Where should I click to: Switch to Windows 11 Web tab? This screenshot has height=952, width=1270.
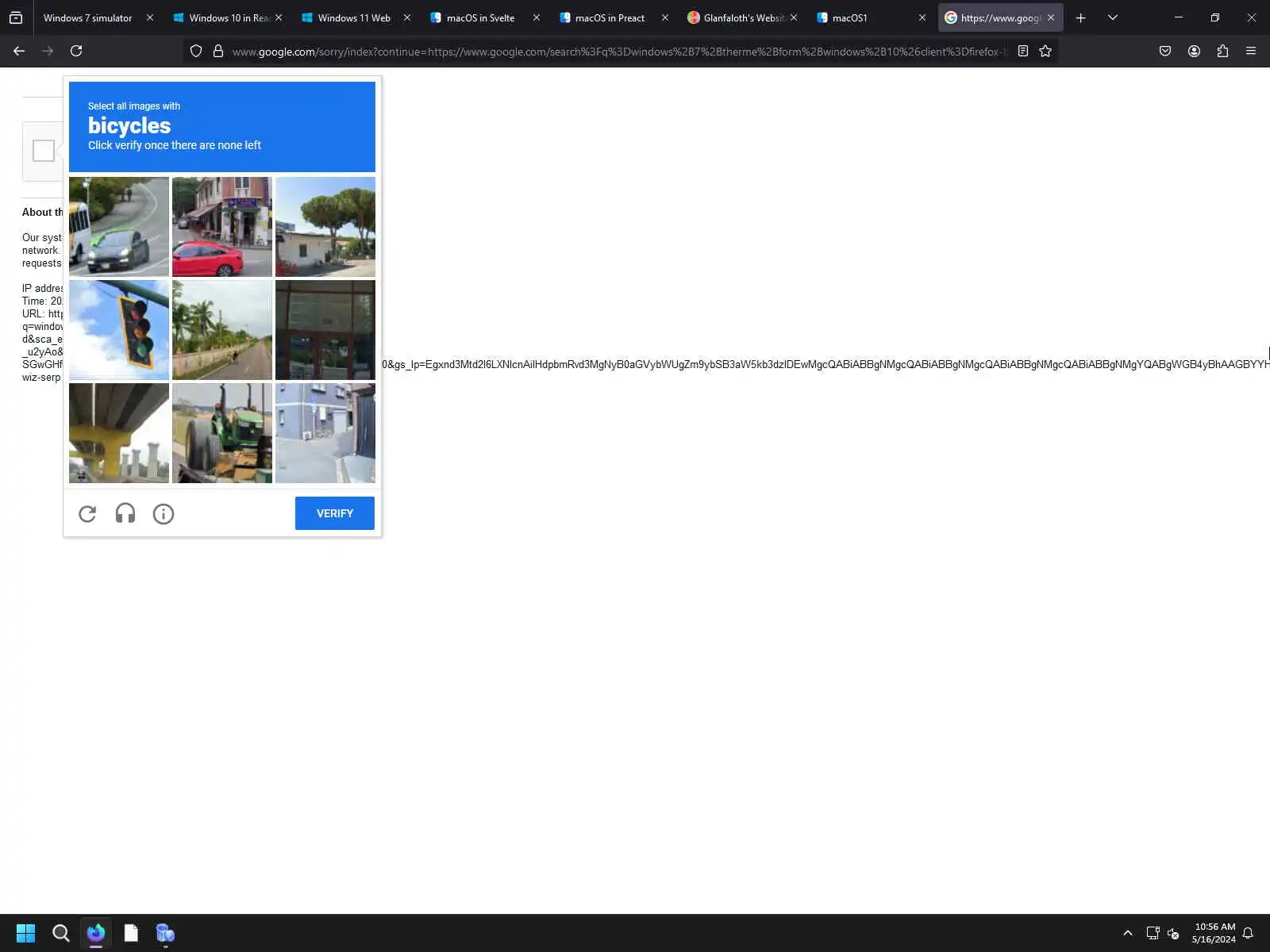354,17
